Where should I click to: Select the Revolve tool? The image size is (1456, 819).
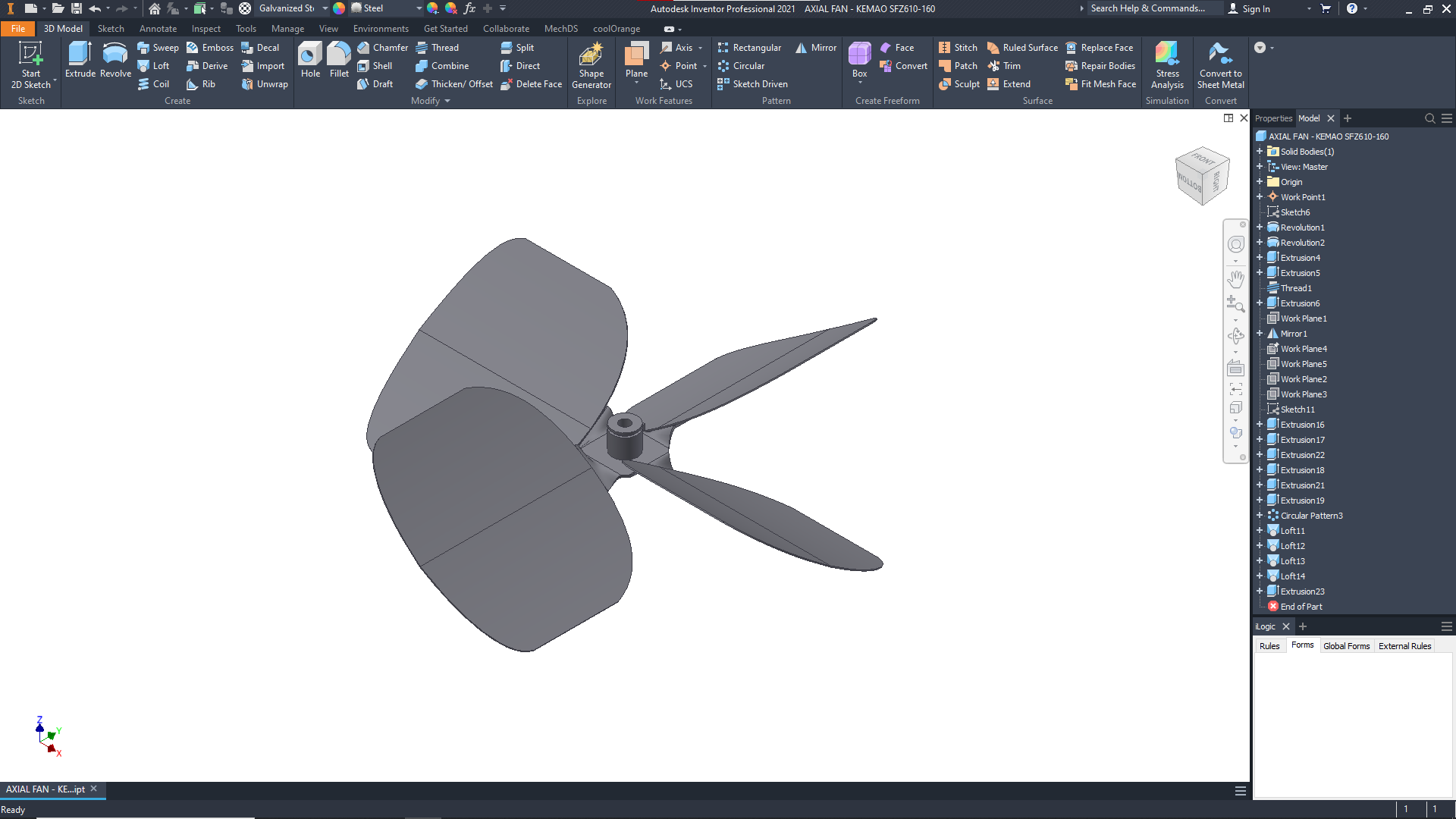(x=115, y=60)
